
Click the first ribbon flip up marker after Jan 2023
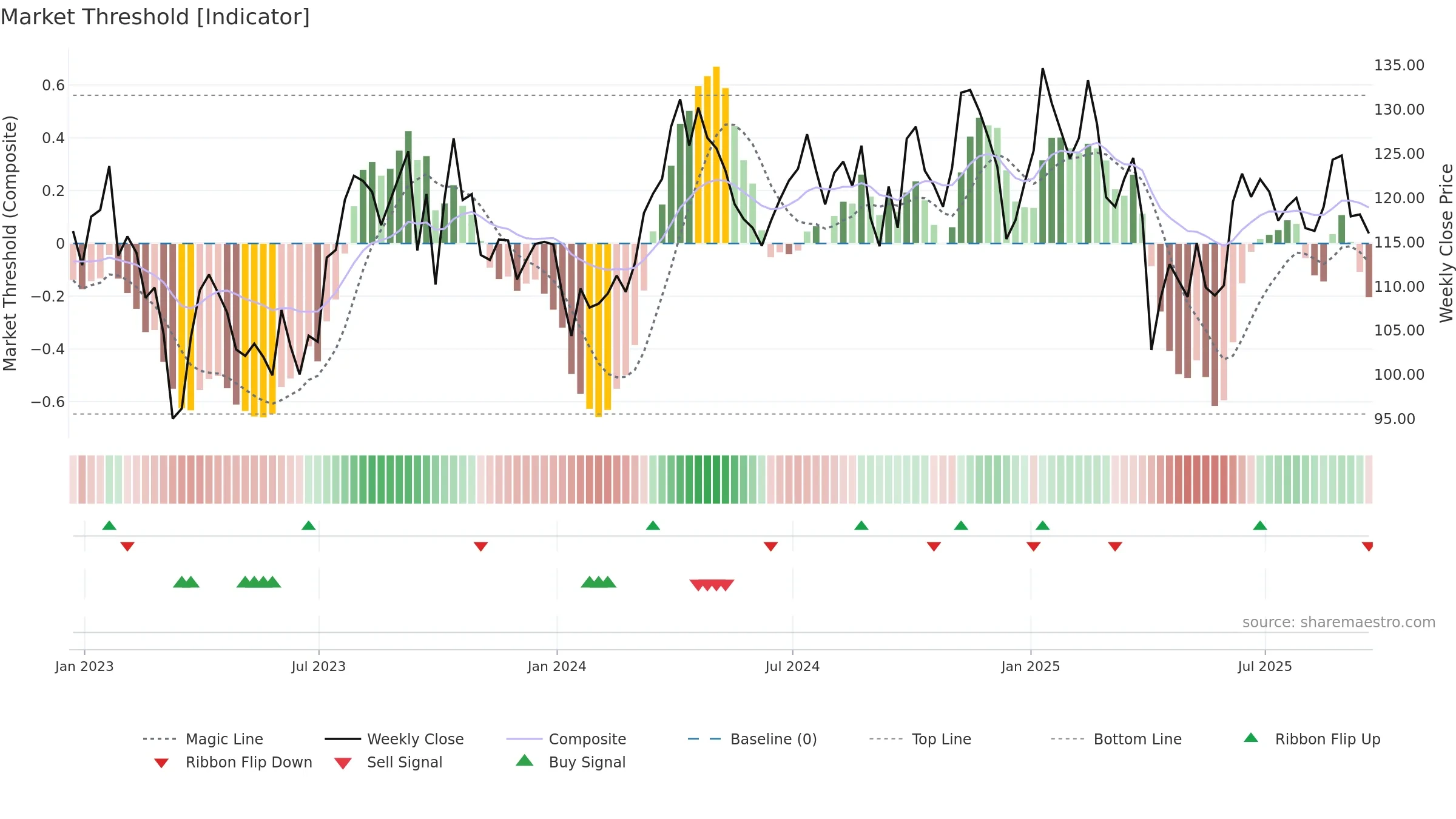(109, 525)
